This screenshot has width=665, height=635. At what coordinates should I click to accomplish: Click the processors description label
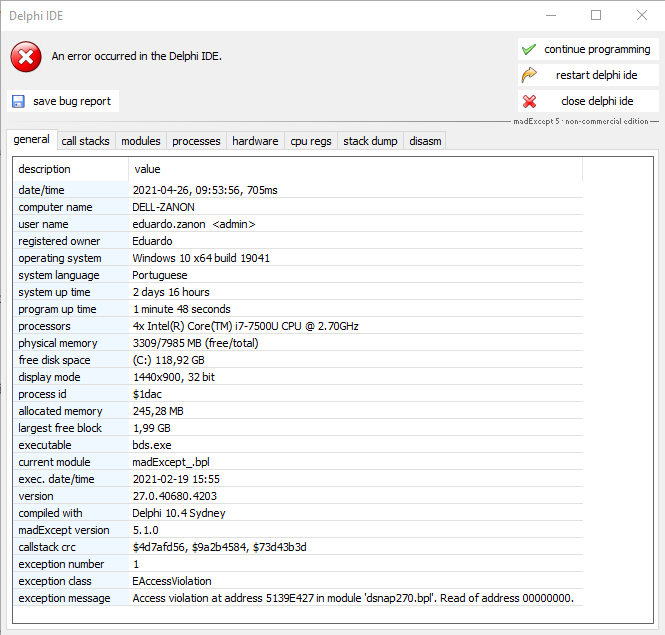[x=44, y=326]
